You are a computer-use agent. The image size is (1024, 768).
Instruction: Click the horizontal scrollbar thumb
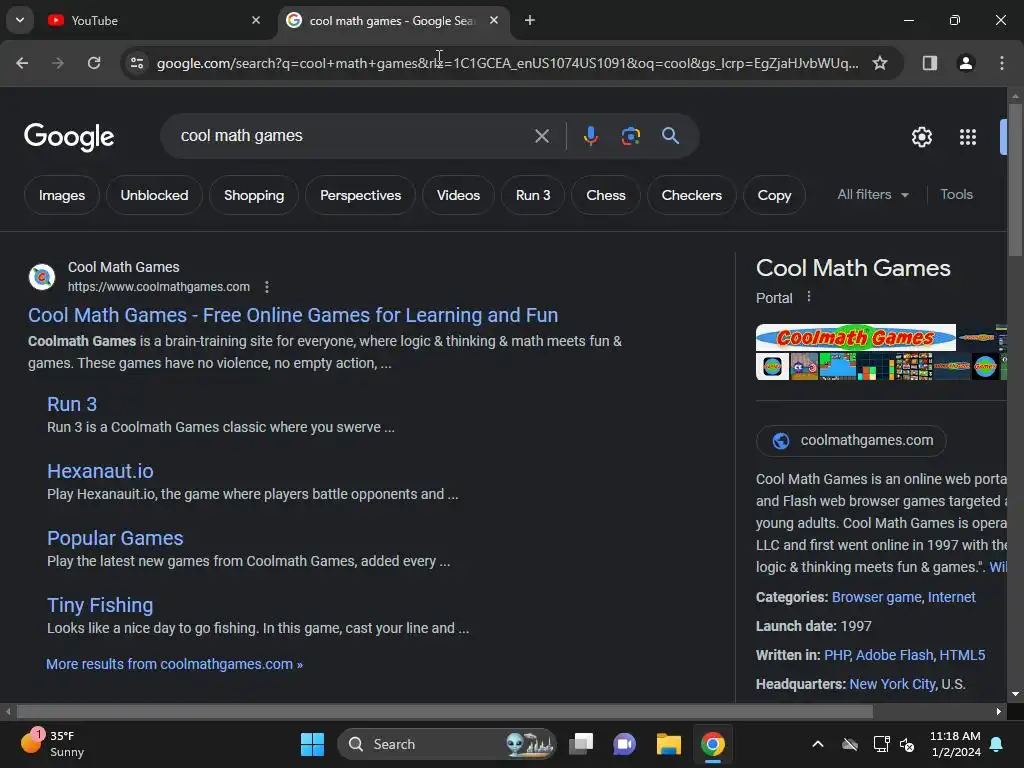445,711
